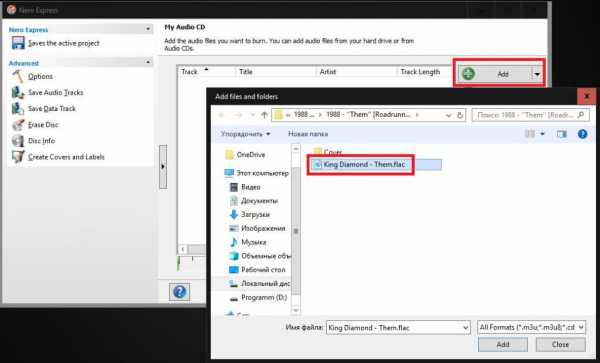
Task: Sort by the Track column header
Action: 206,72
